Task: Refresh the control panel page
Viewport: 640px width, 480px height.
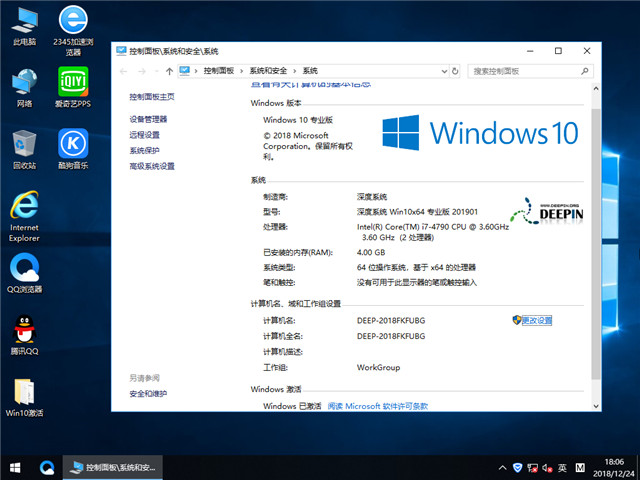Action: click(455, 71)
